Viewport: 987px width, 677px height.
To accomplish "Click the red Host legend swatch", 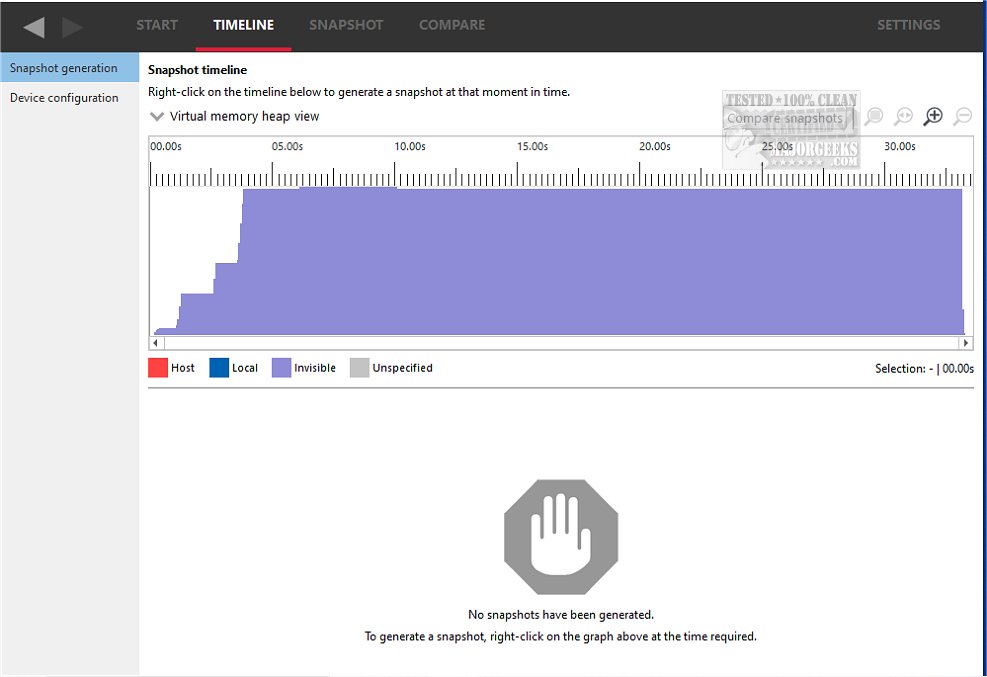I will (158, 368).
